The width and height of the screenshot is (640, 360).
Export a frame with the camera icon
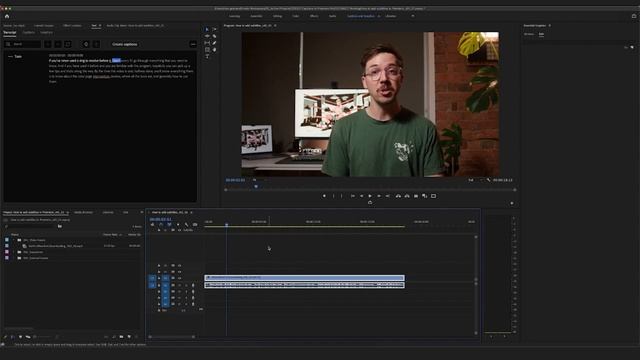click(416, 196)
